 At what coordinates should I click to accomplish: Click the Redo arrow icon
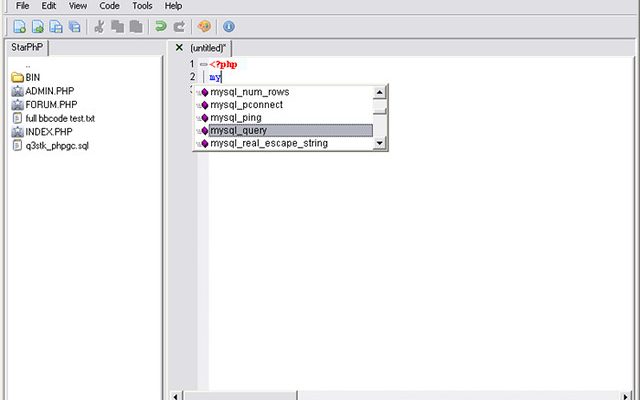pyautogui.click(x=179, y=27)
